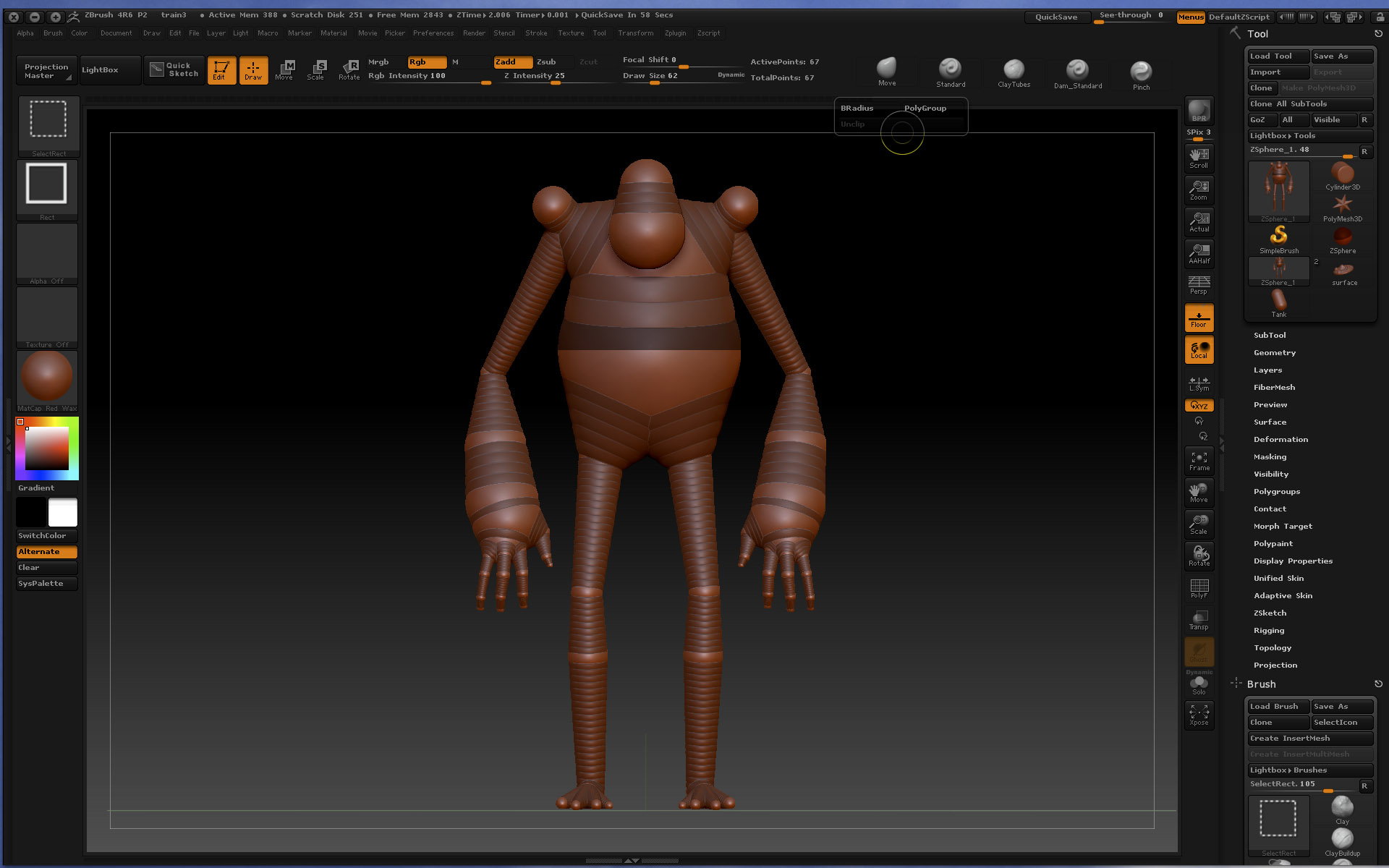Select the Tank tool
The image size is (1389, 868).
coord(1278,304)
